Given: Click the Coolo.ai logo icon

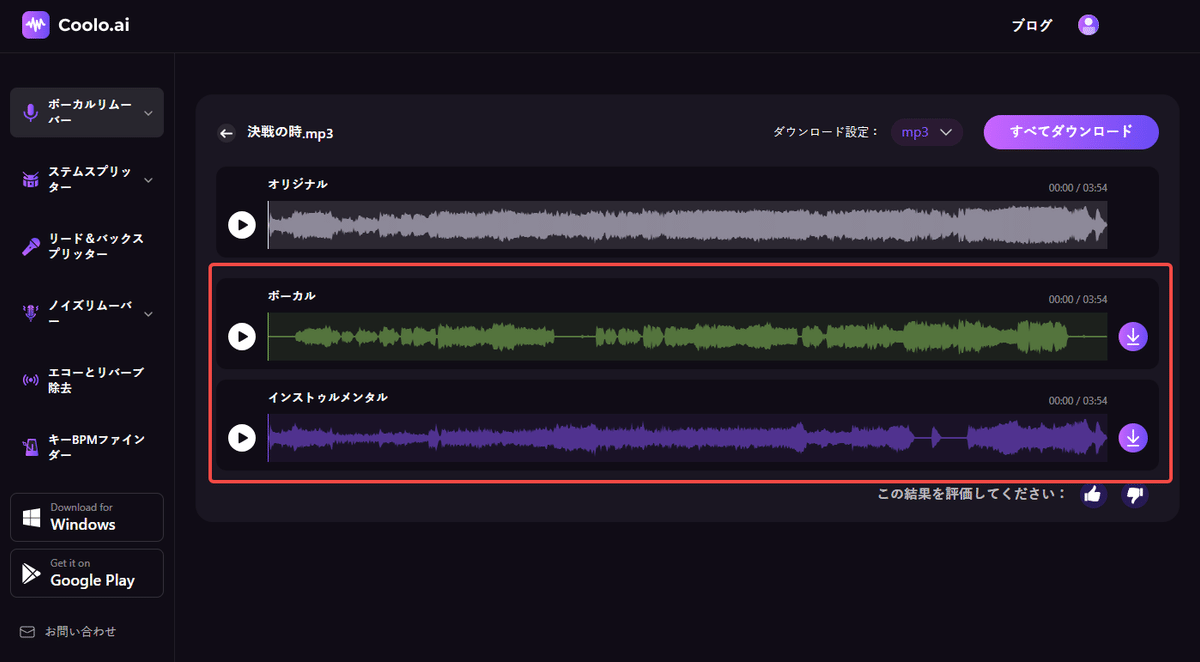Looking at the screenshot, I should click(x=36, y=25).
